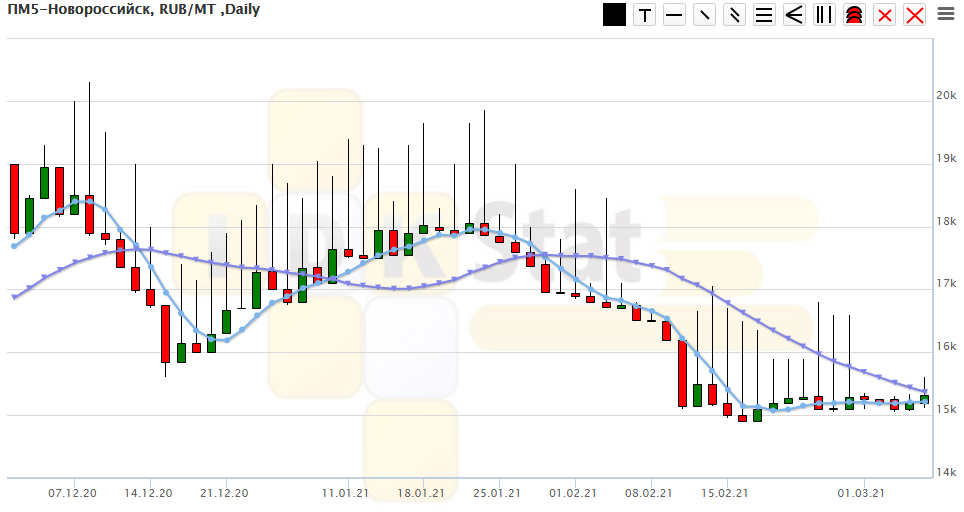Click the 07.12.20 date axis label
The height and width of the screenshot is (512, 964).
coord(72,493)
